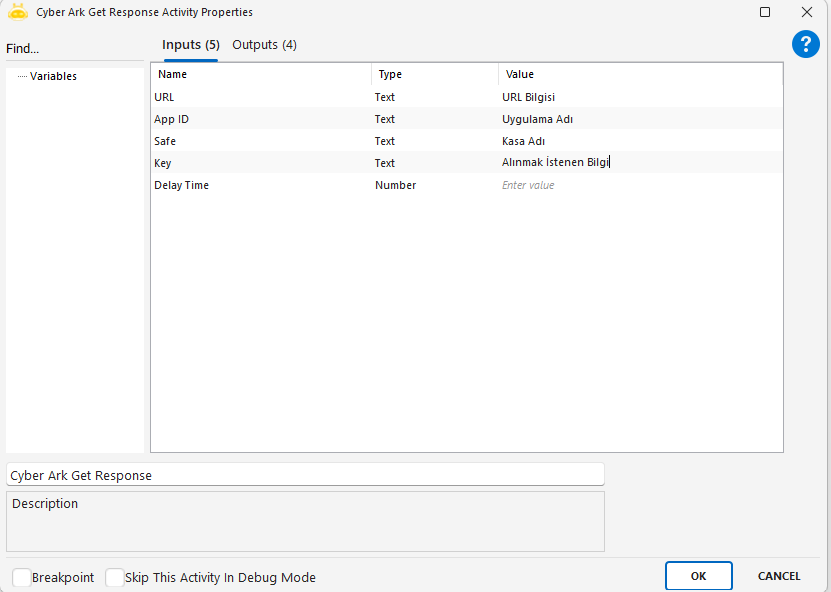Maximize the properties dialog window
The width and height of the screenshot is (831, 592).
point(765,12)
